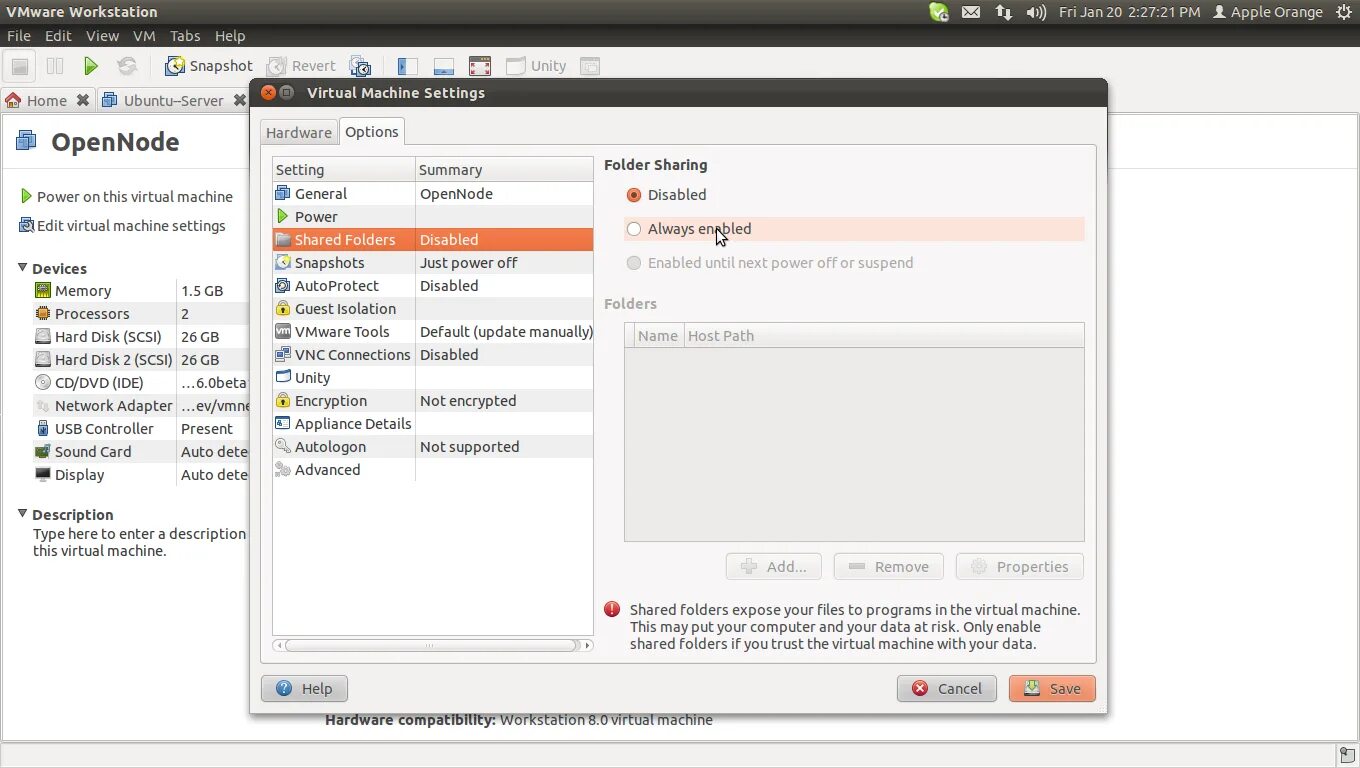Open the snapshot manager toolbar icon
Image resolution: width=1360 pixels, height=768 pixels.
point(360,66)
